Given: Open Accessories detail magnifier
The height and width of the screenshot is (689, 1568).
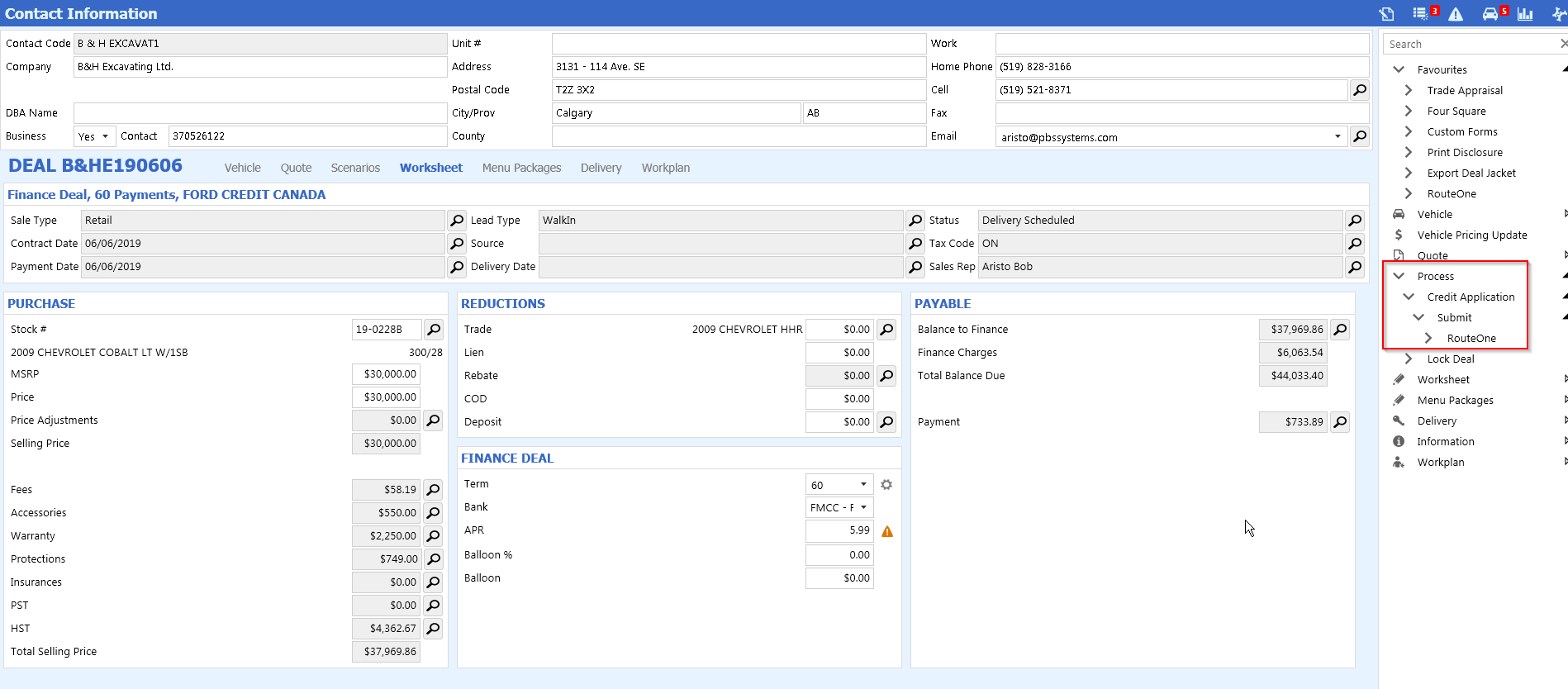Looking at the screenshot, I should (433, 513).
